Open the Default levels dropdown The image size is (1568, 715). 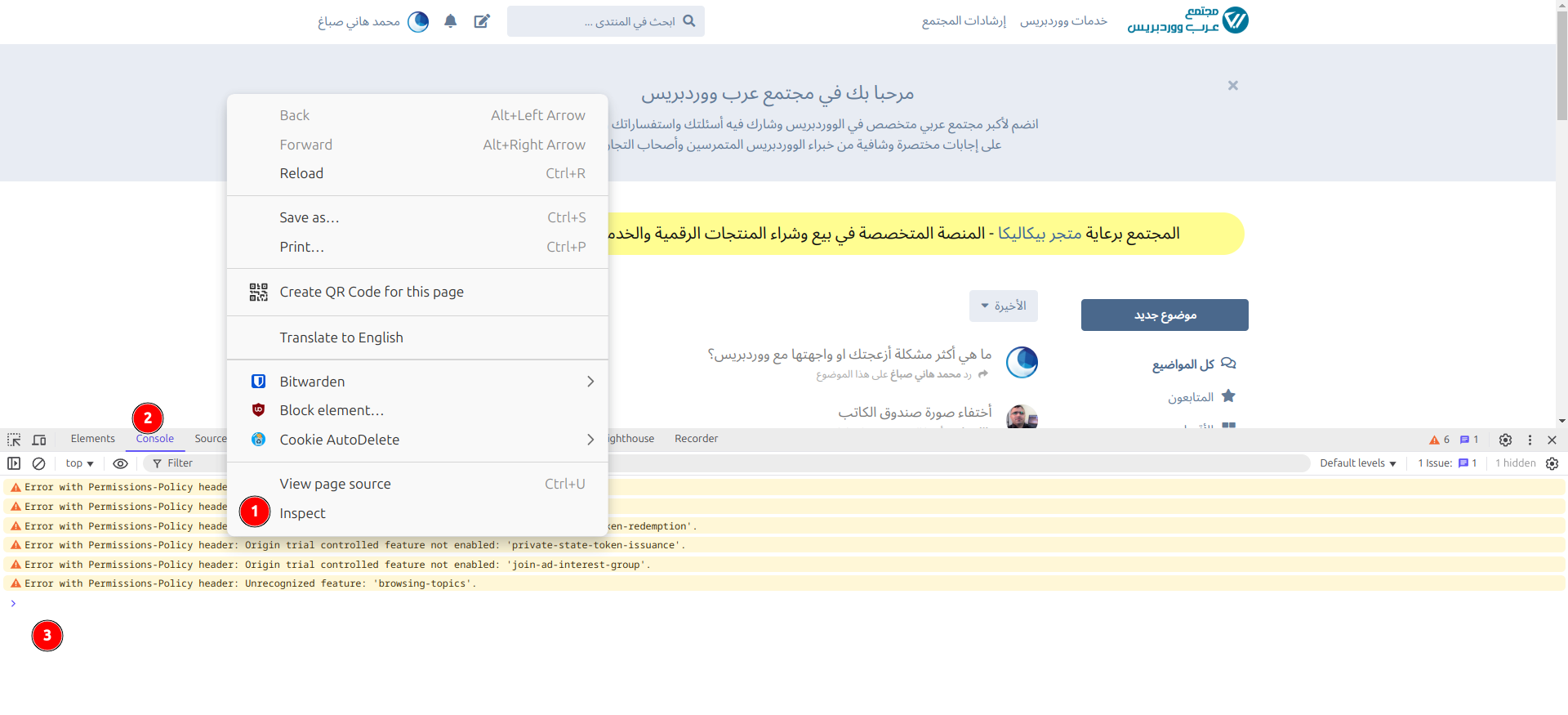(x=1357, y=463)
